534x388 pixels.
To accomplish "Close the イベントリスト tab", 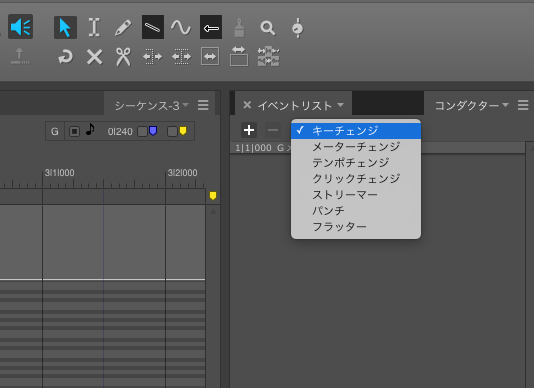I will tap(247, 105).
